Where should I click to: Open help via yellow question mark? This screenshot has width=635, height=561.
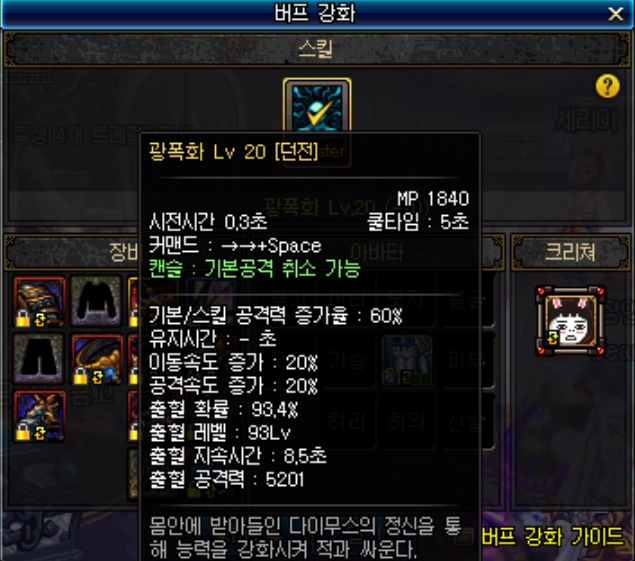pos(607,86)
